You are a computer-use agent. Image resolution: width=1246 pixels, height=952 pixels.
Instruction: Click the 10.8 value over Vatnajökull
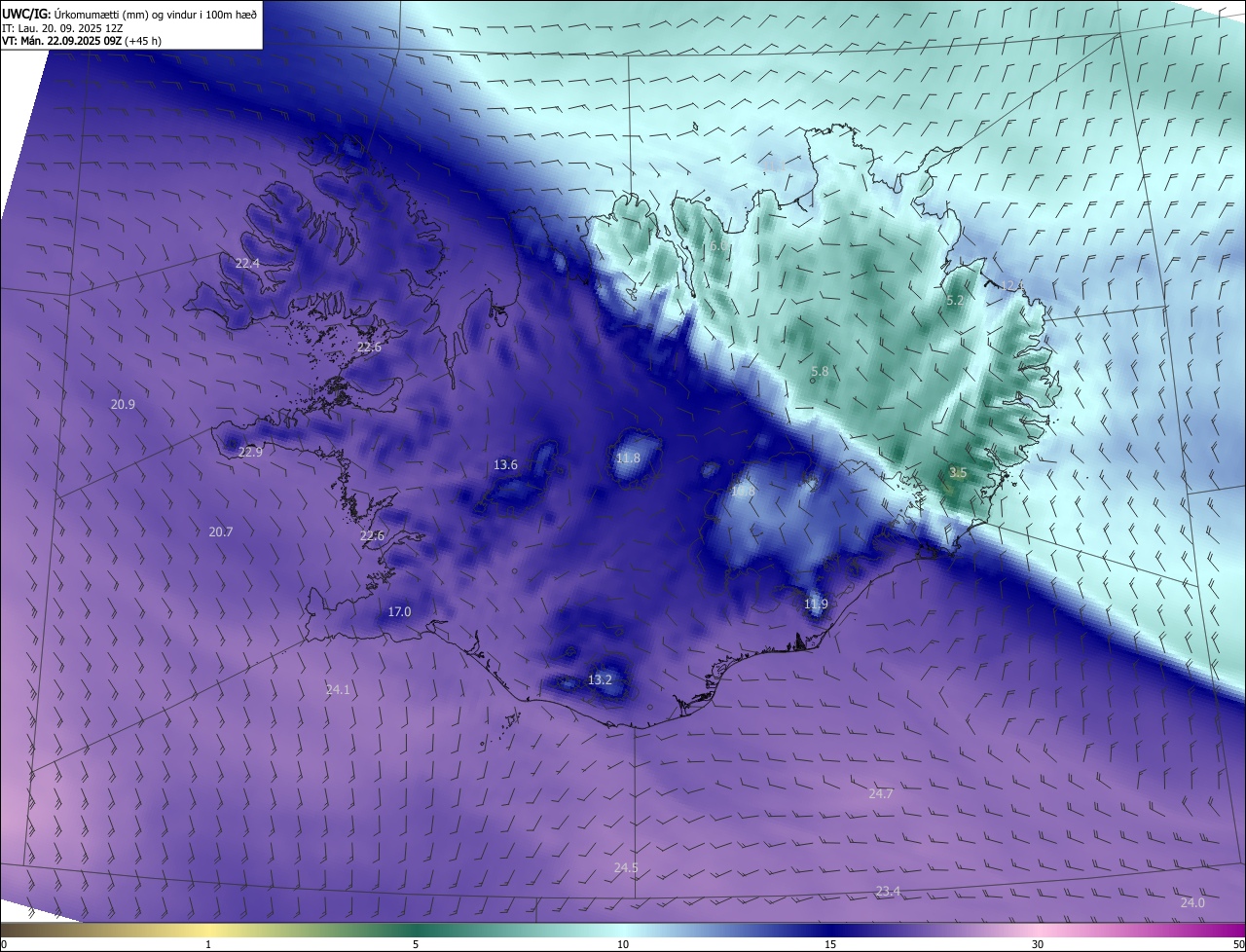click(743, 492)
